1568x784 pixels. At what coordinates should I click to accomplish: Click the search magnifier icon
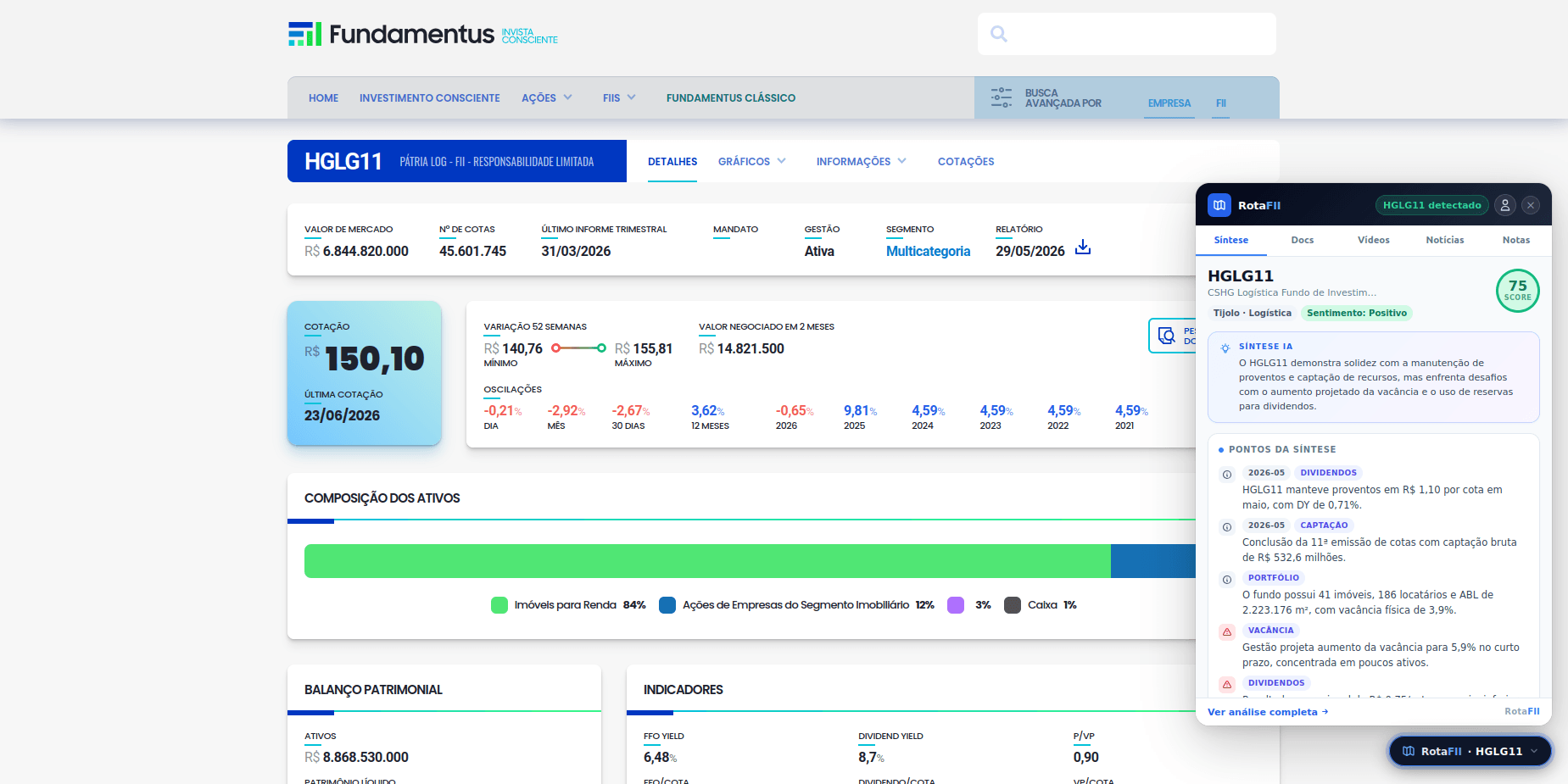coord(999,34)
